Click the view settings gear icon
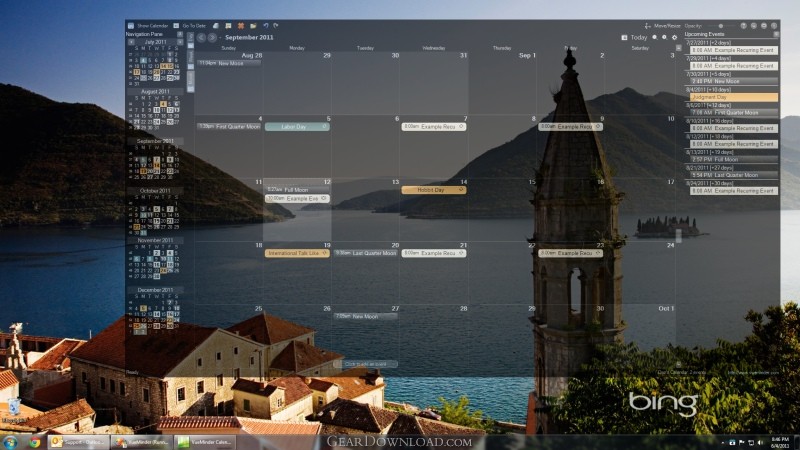Image resolution: width=800 pixels, height=450 pixels. [674, 37]
